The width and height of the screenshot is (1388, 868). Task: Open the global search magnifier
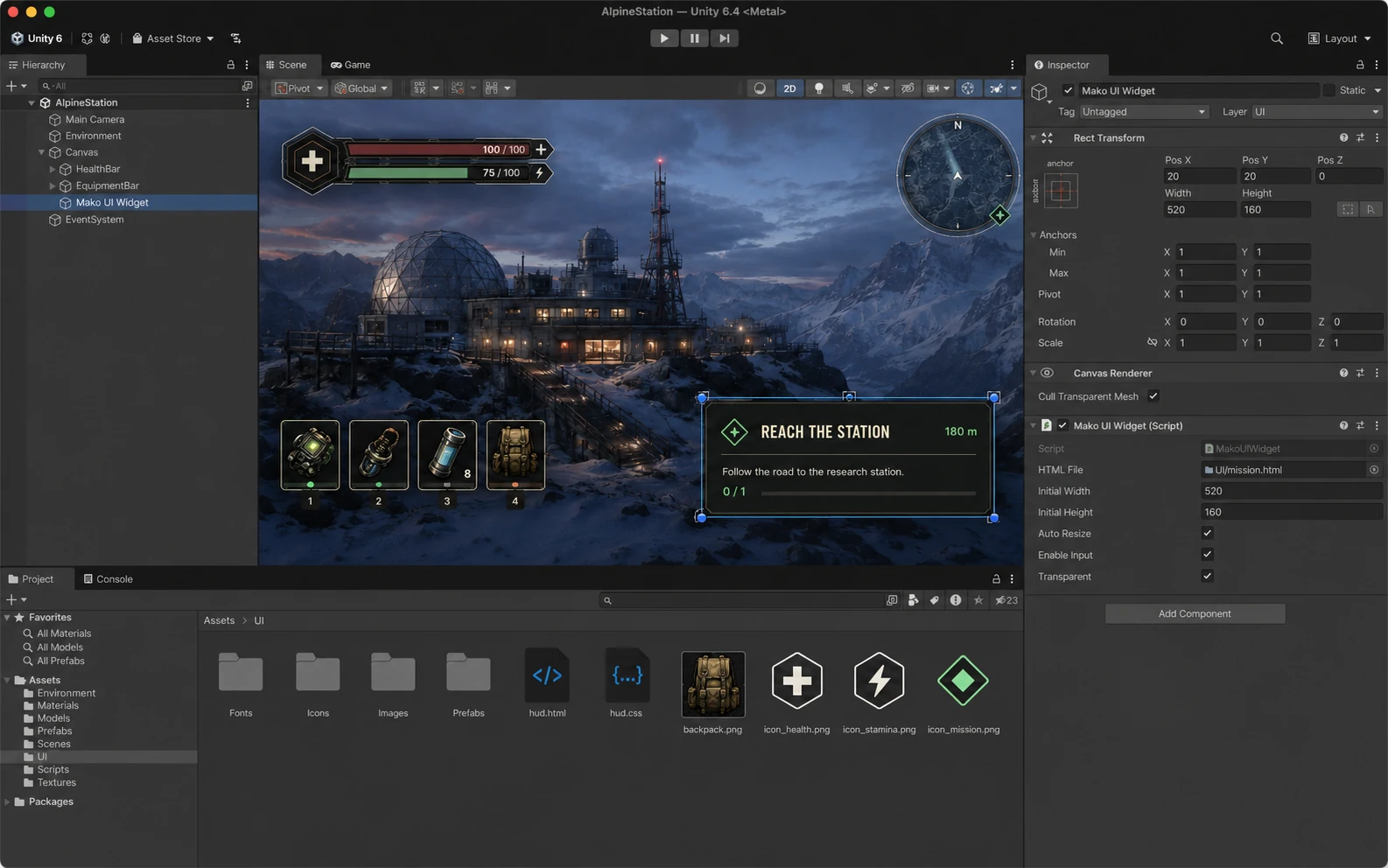click(x=1277, y=38)
